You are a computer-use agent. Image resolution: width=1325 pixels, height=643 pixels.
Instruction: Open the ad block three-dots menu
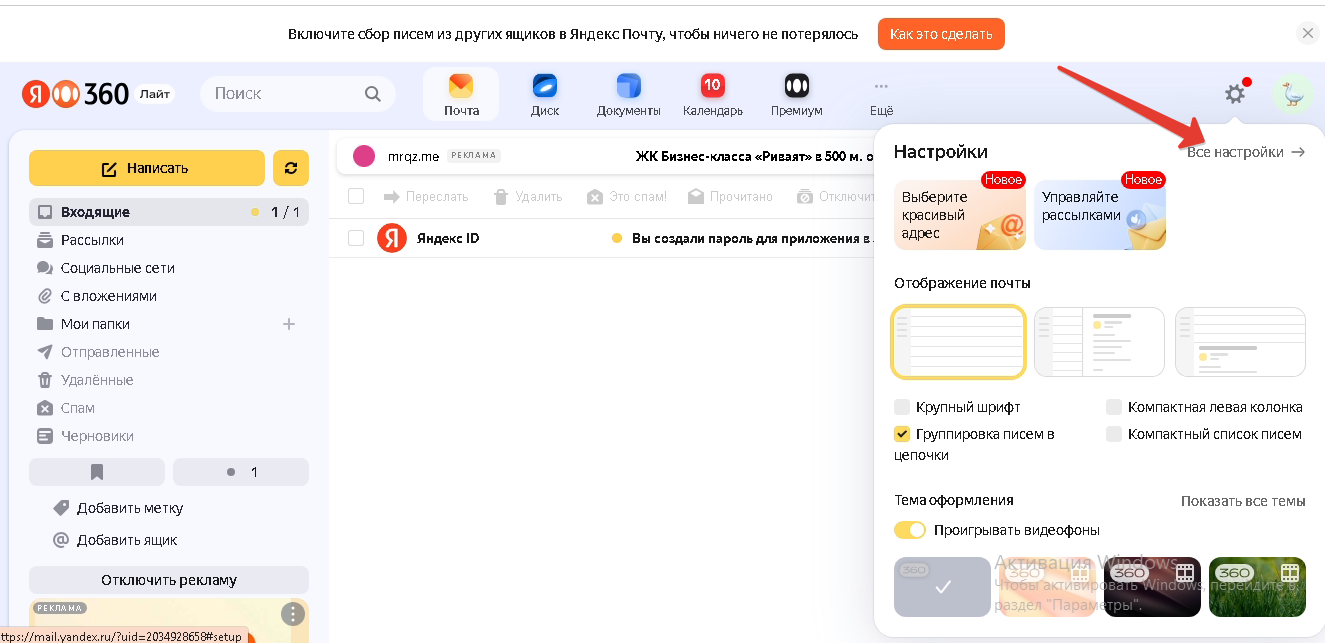(292, 614)
